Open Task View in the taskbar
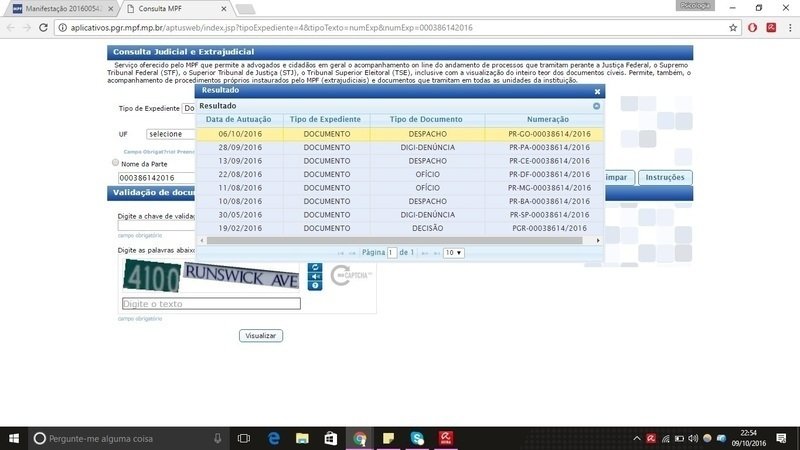This screenshot has width=800, height=450. (243, 438)
